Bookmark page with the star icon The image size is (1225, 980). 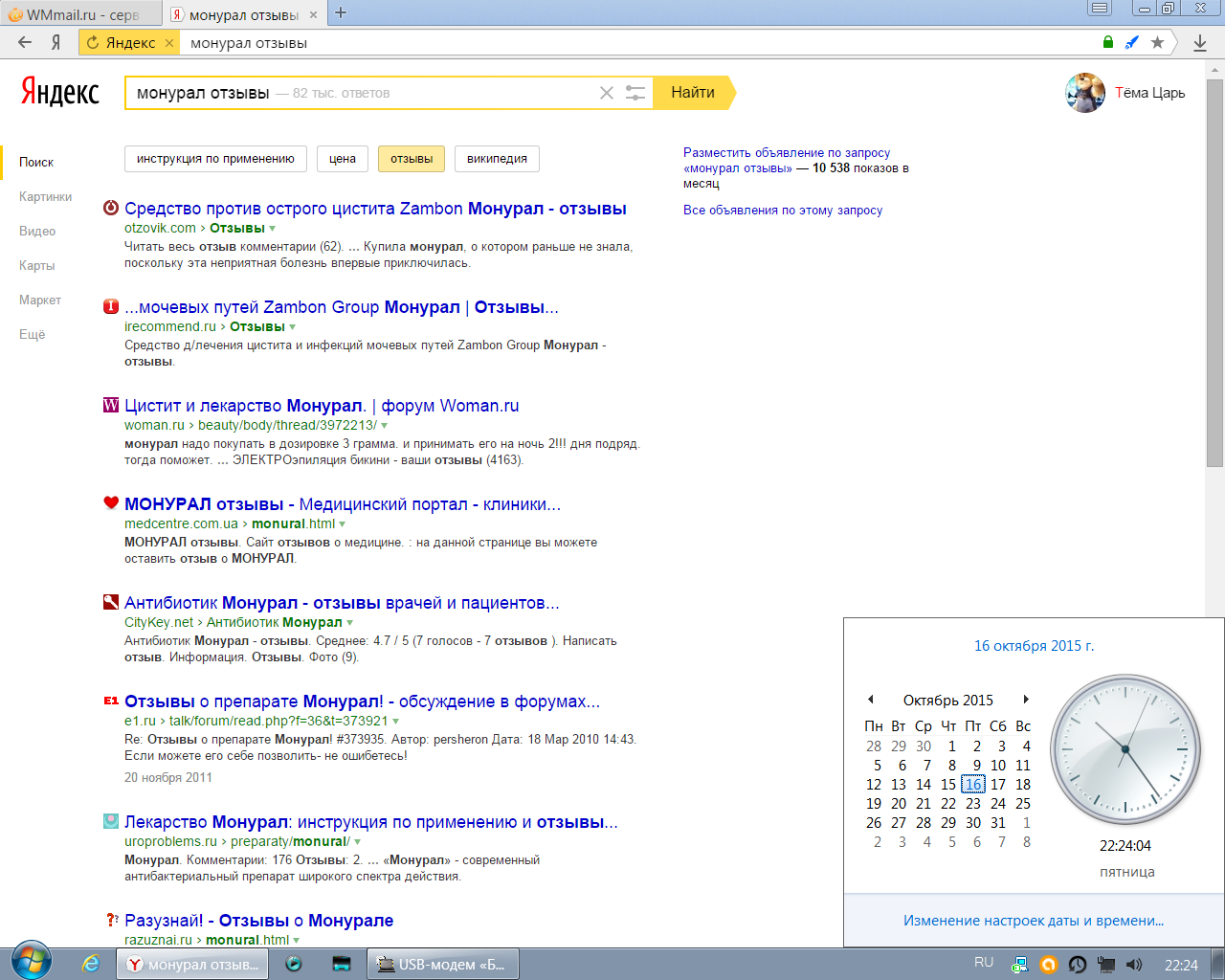pos(1157,42)
